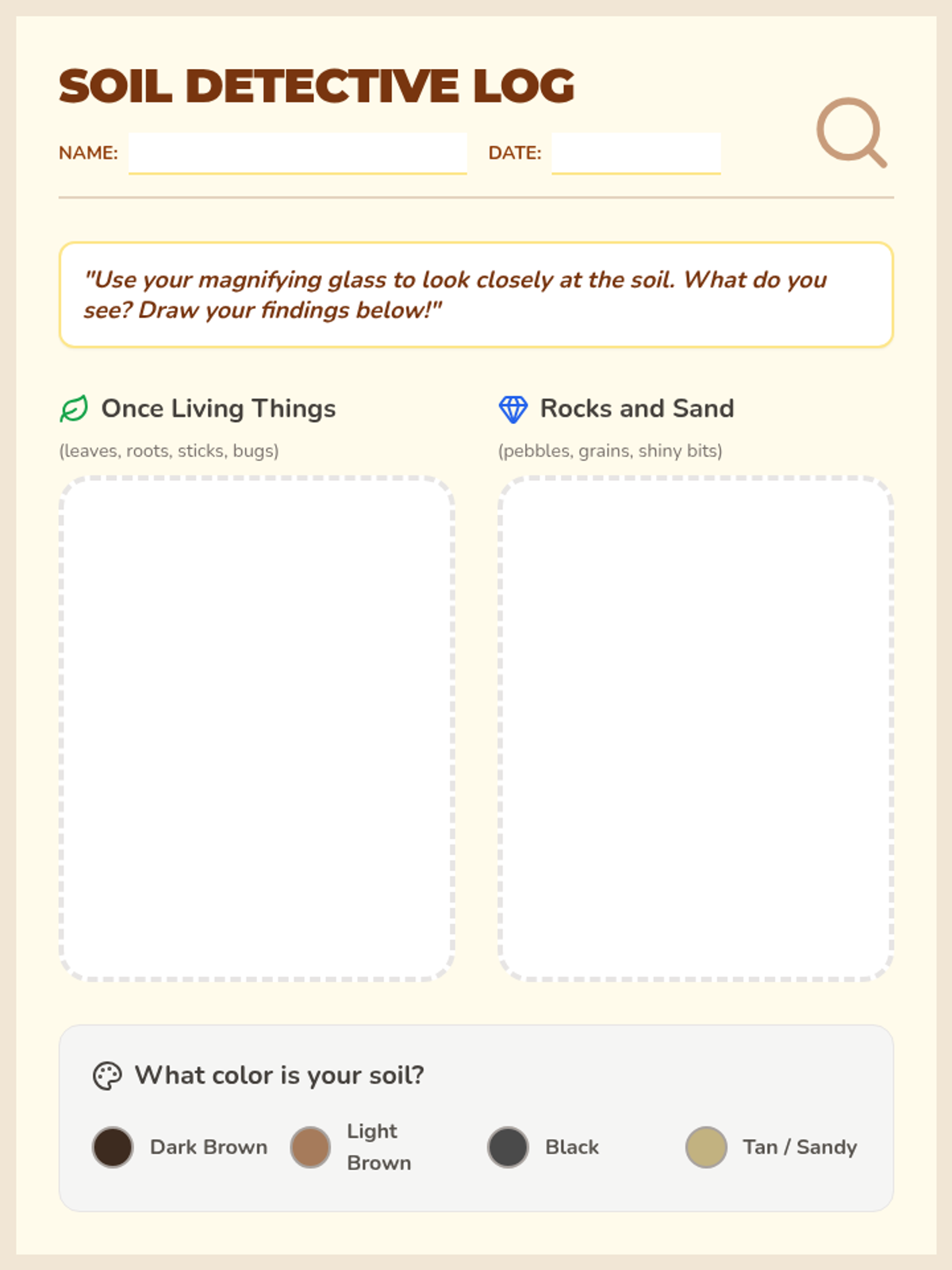
Task: Click into the NAME input field
Action: pyautogui.click(x=297, y=152)
